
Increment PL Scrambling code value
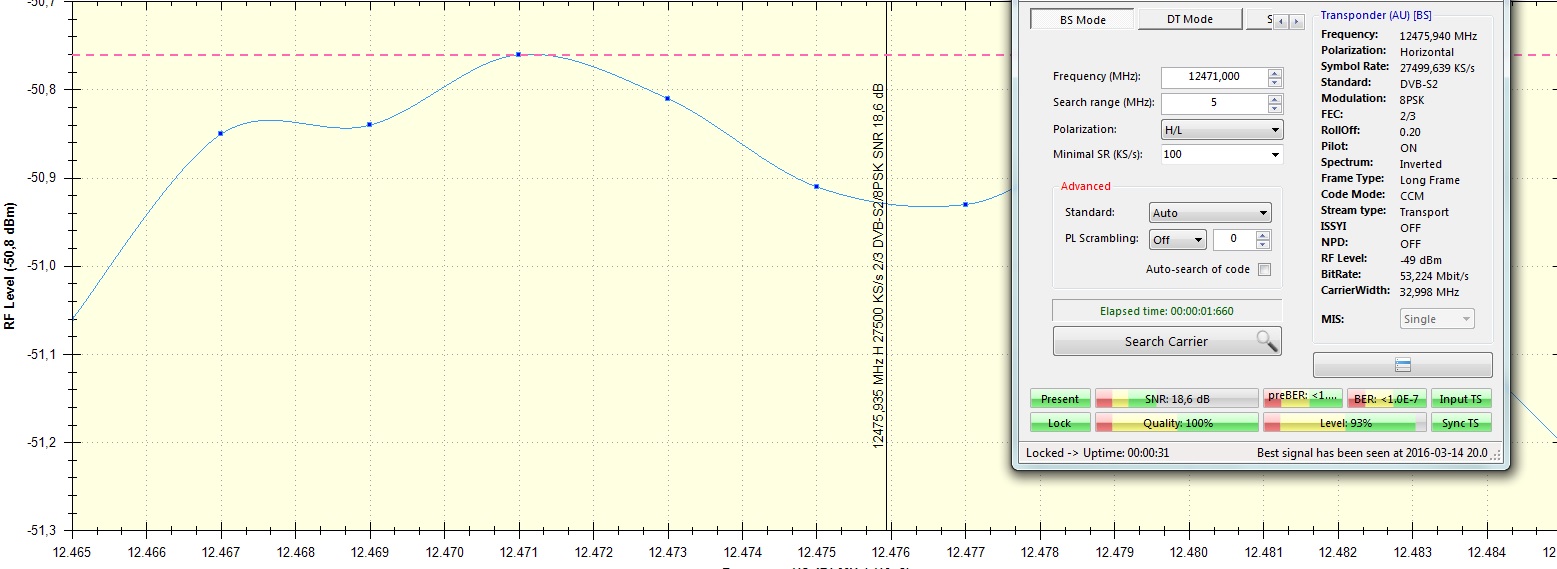[x=1263, y=235]
